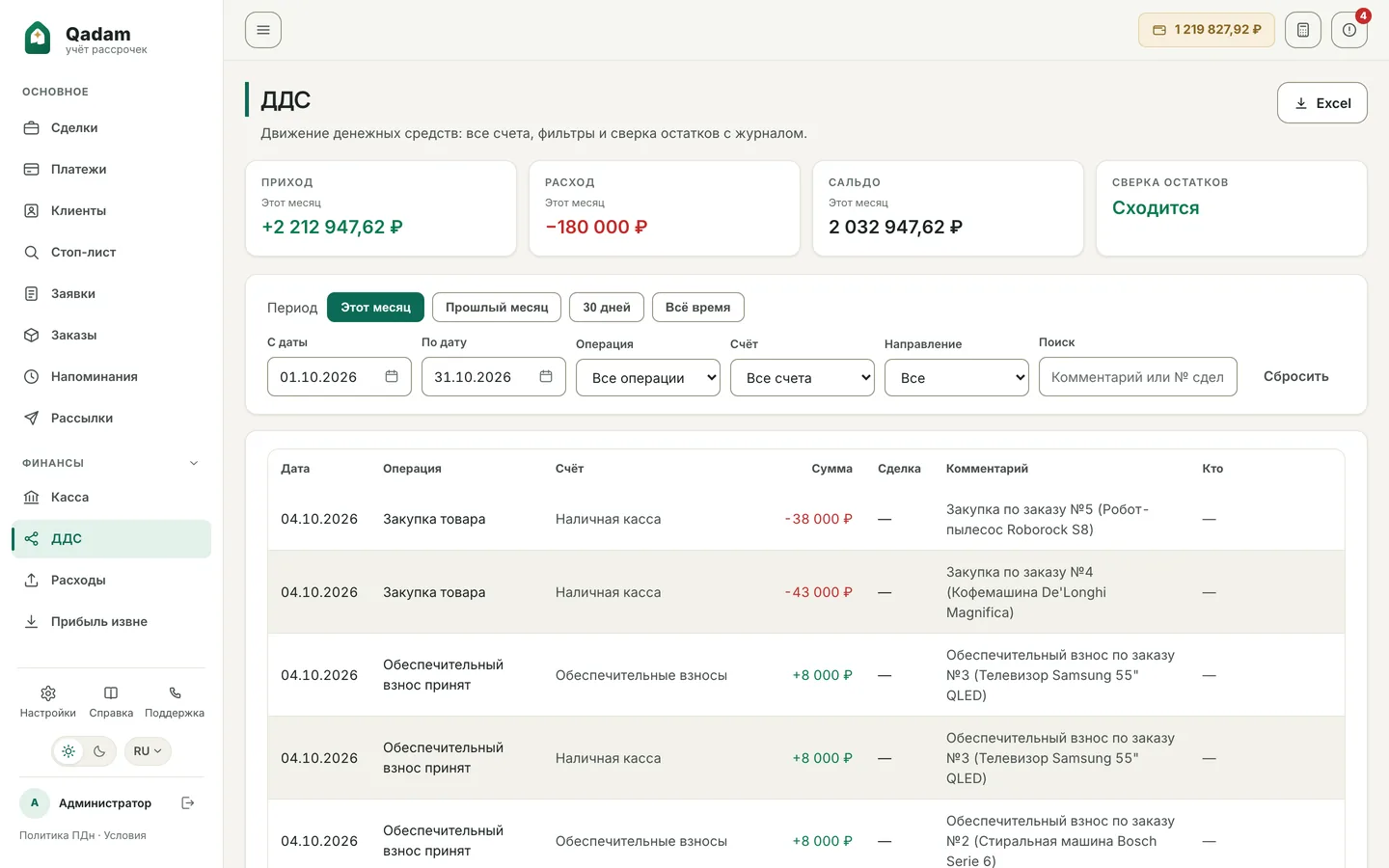
Task: Switch to light theme
Action: click(x=68, y=751)
